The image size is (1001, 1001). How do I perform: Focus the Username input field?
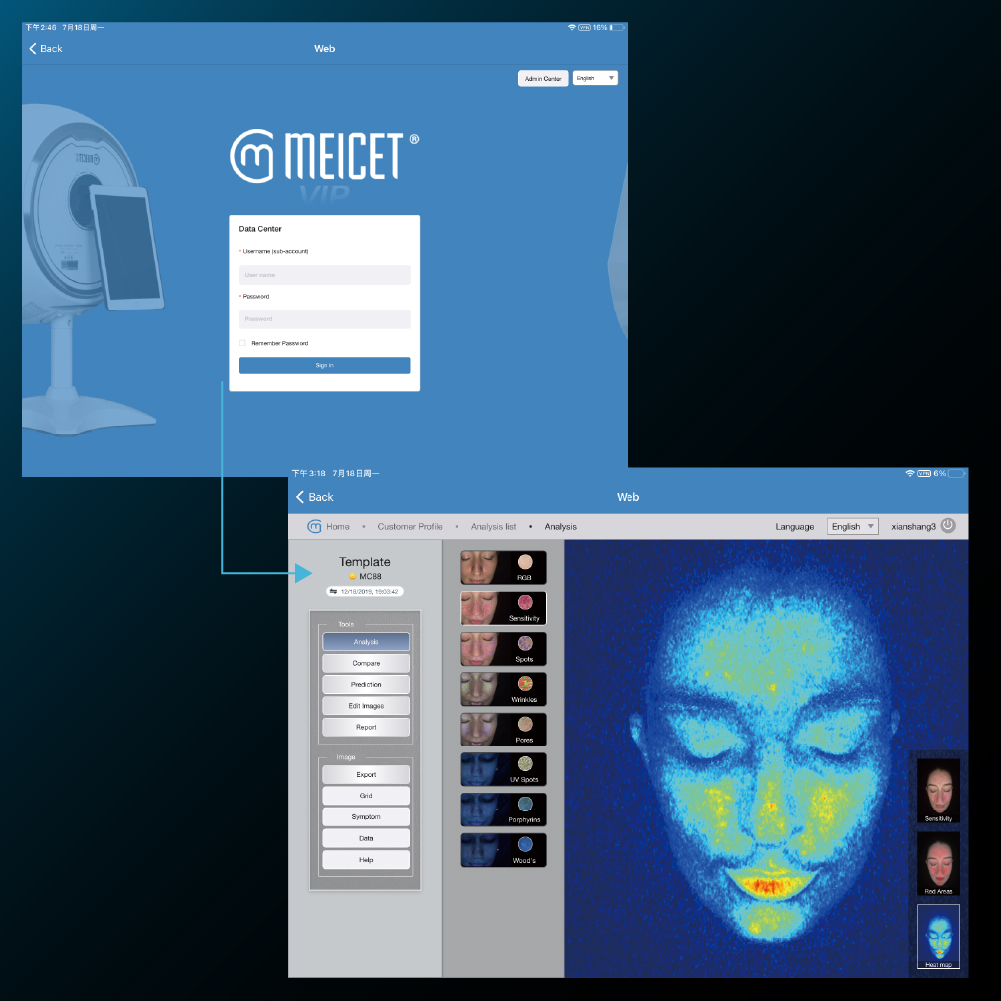point(324,275)
